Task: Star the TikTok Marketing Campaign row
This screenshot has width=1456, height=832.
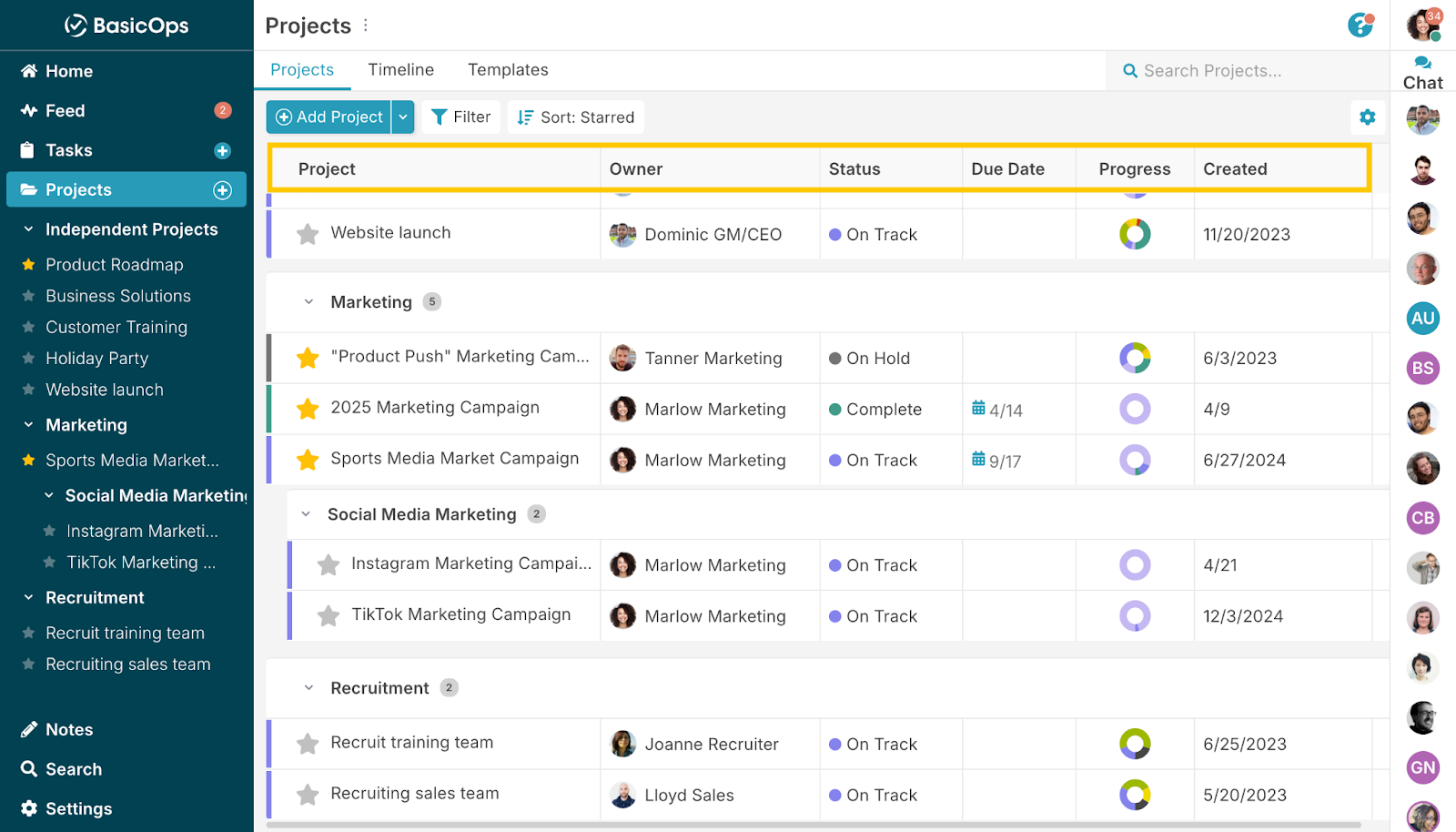Action: (x=329, y=616)
